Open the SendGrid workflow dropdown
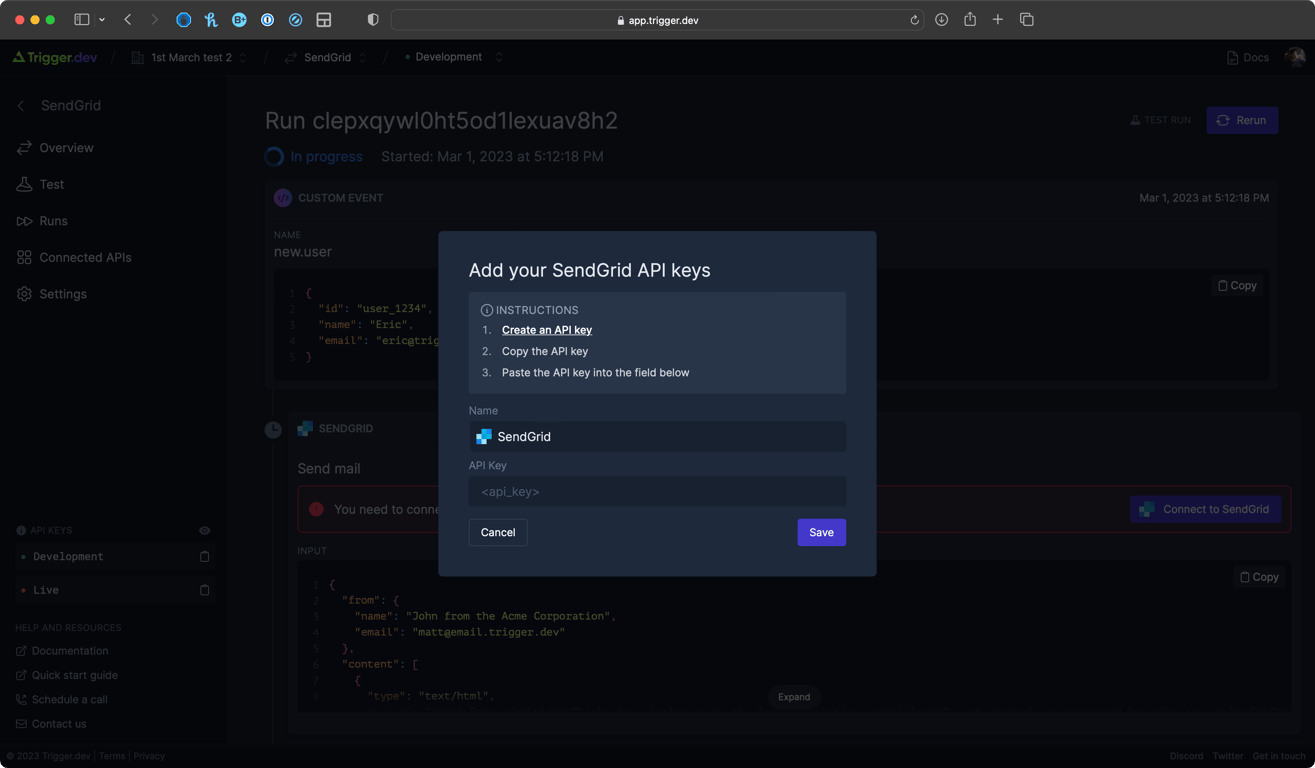The height and width of the screenshot is (768, 1315). (327, 58)
